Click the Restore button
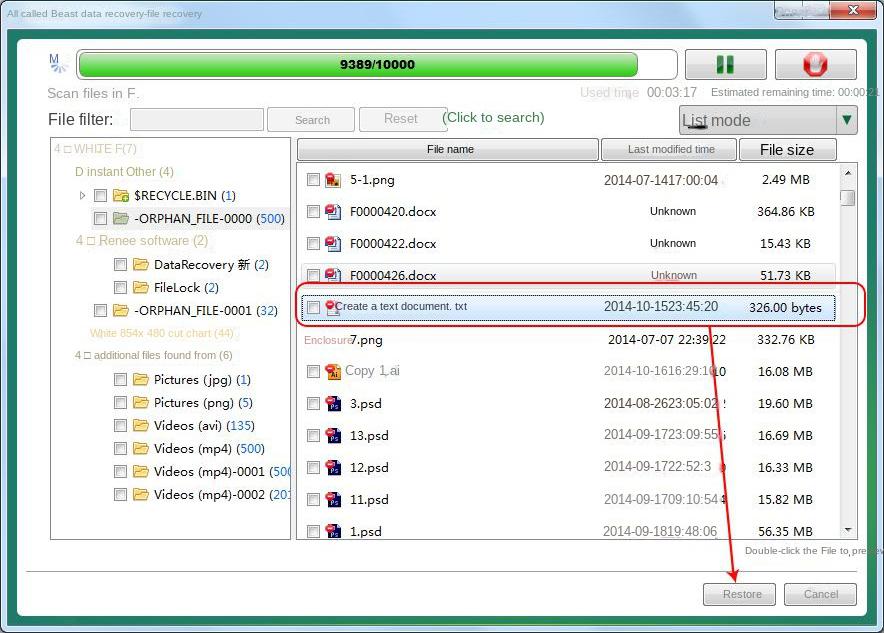 [739, 594]
